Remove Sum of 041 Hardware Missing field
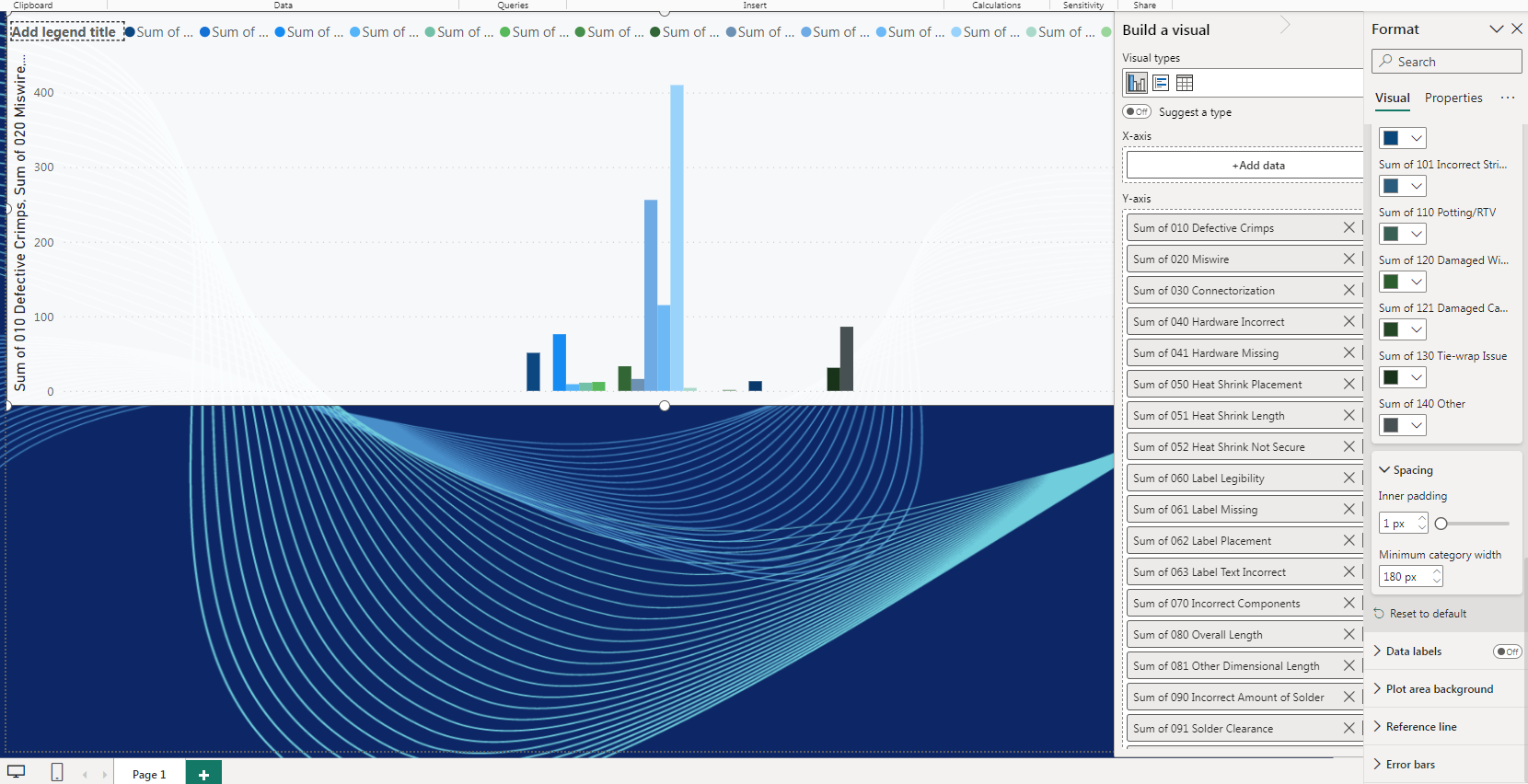 click(1349, 352)
